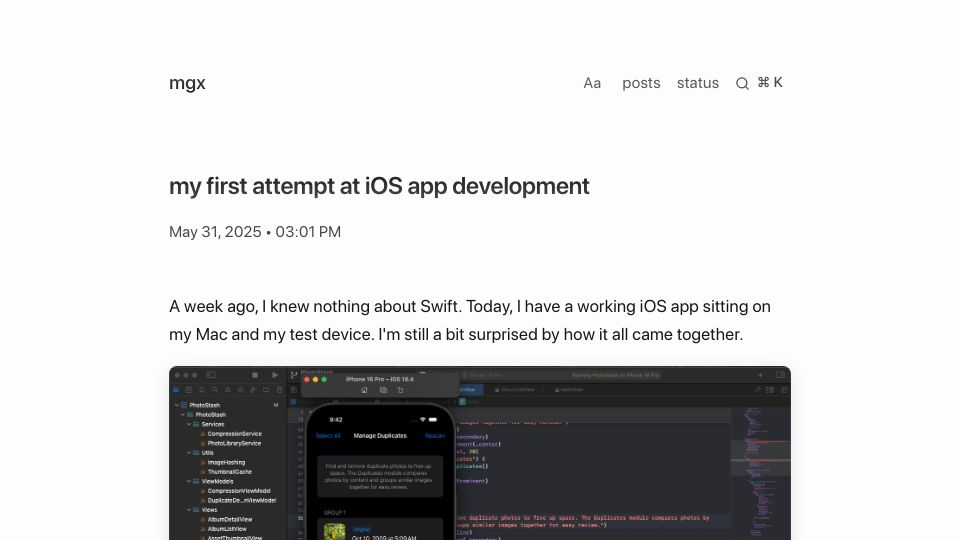
Task: Click the ⌘ K shortcut label
Action: coord(770,83)
